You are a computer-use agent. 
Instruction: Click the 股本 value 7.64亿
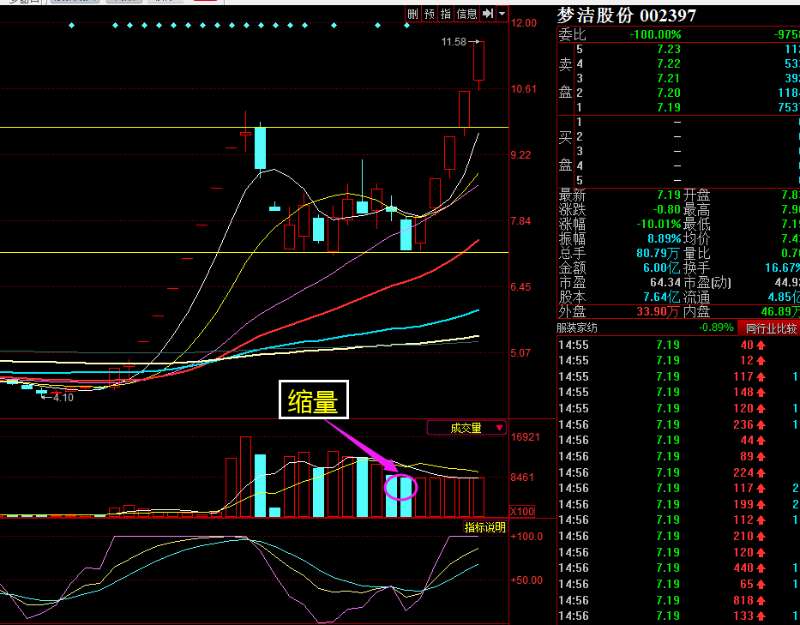[662, 297]
